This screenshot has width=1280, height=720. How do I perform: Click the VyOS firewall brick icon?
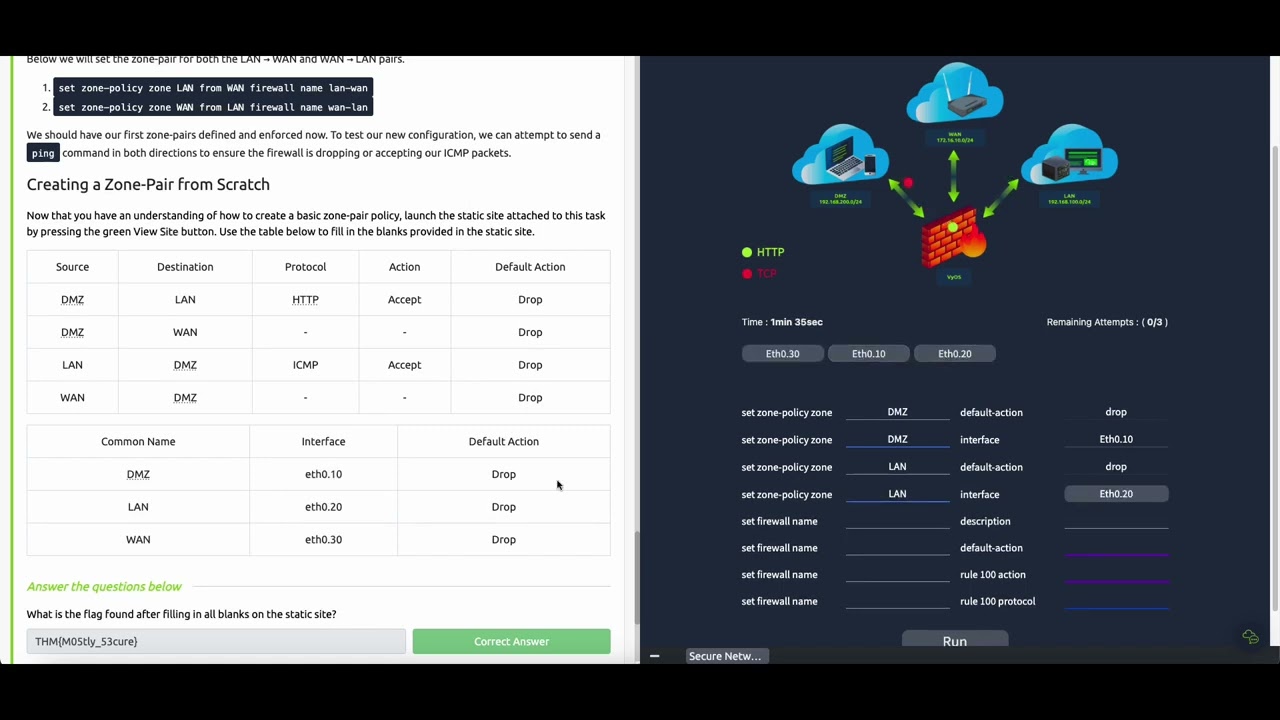click(x=953, y=238)
